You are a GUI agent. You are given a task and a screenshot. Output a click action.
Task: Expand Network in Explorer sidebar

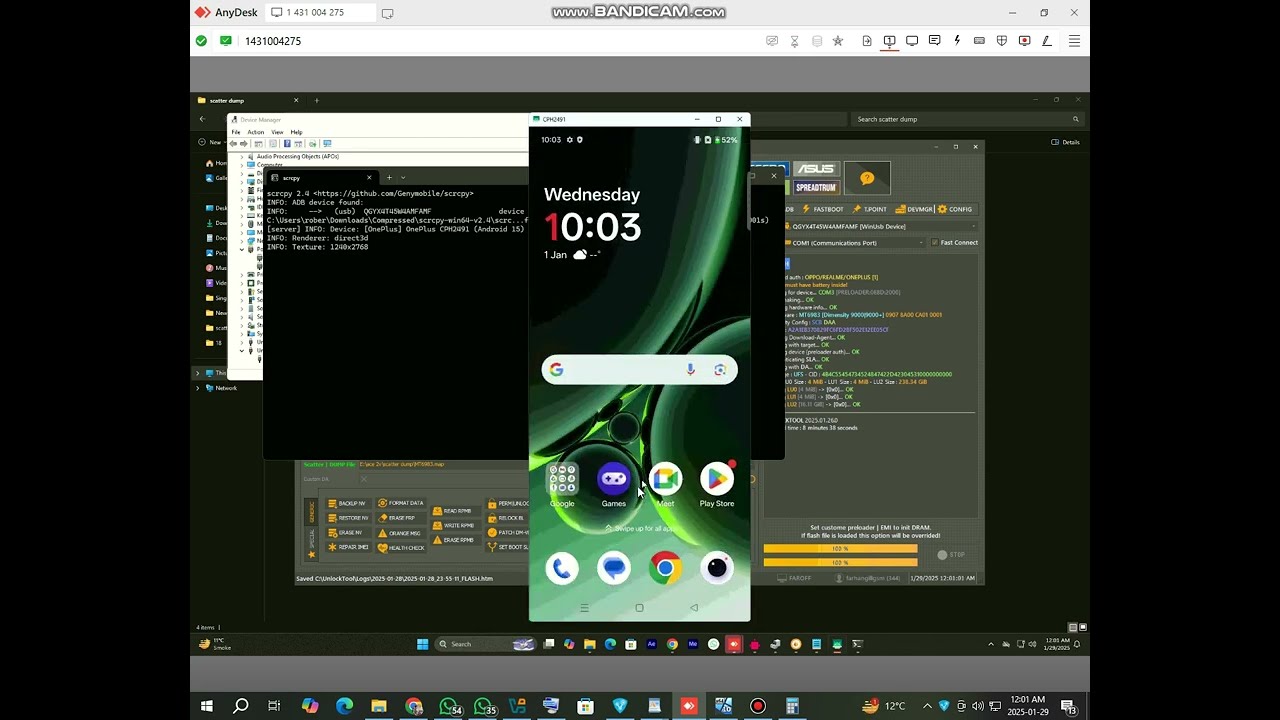(x=197, y=387)
